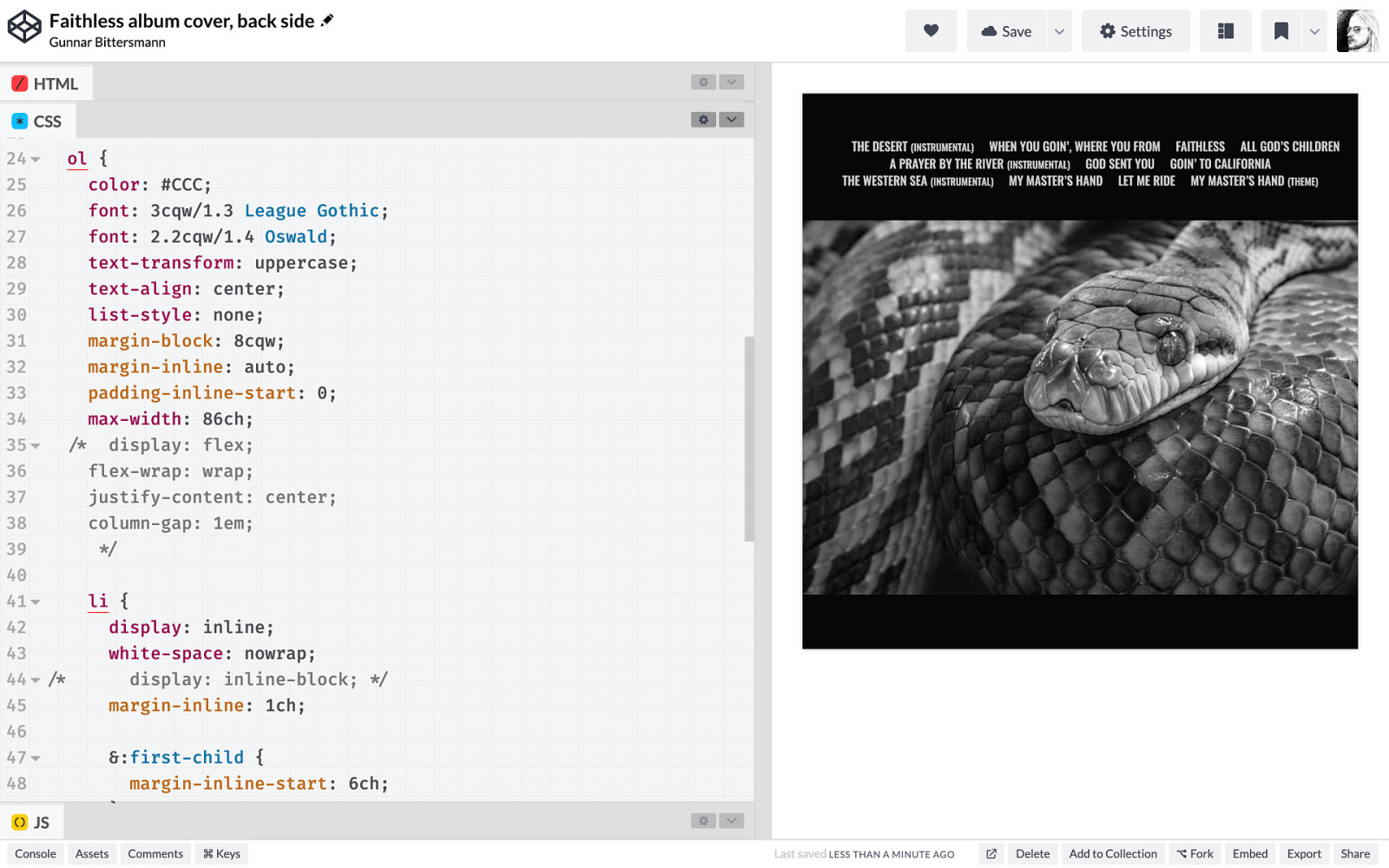The image size is (1389, 868).
Task: Click the heart icon to love pen
Action: click(931, 31)
